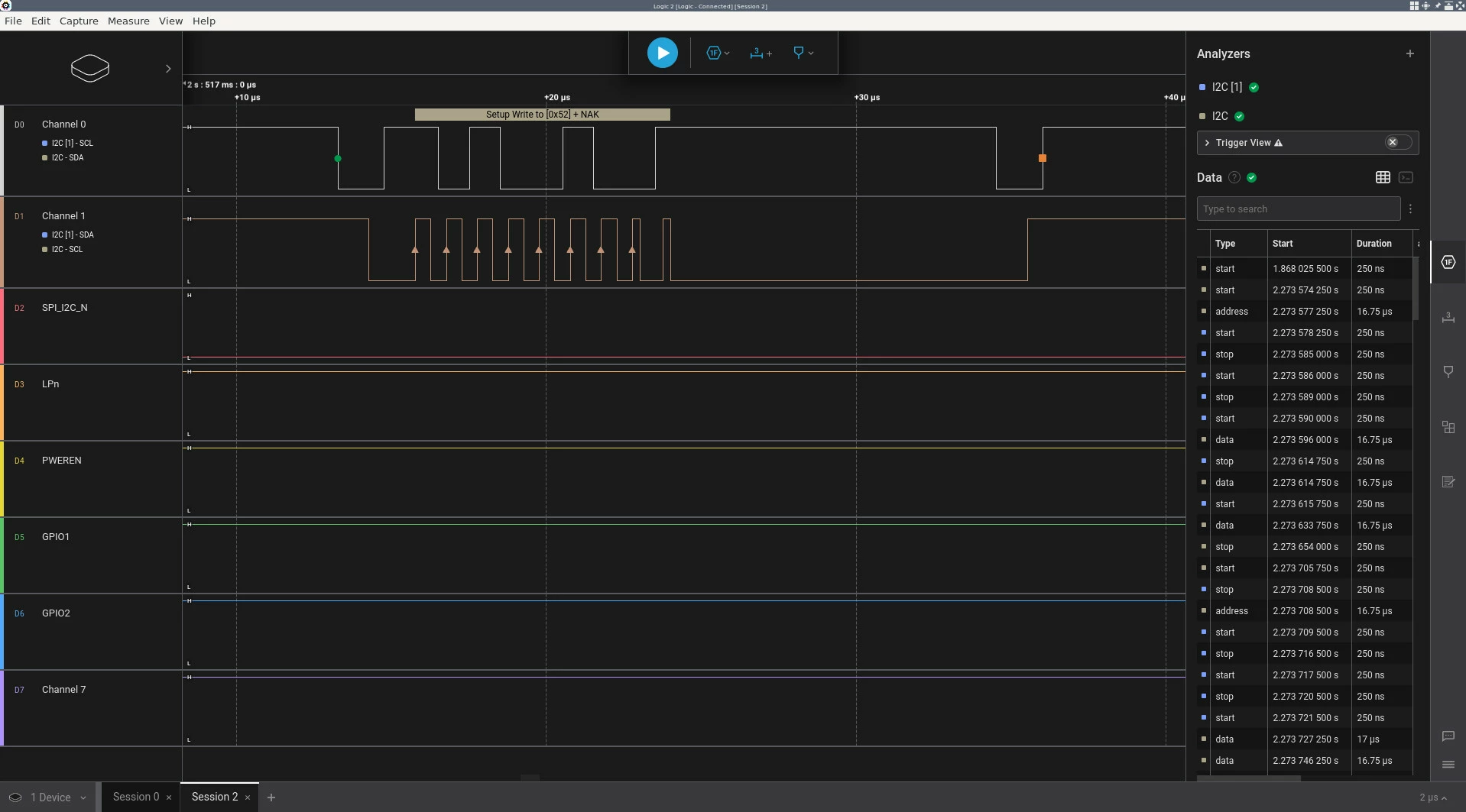Close the Session 2 tab
Image resolution: width=1466 pixels, height=812 pixels.
point(248,797)
